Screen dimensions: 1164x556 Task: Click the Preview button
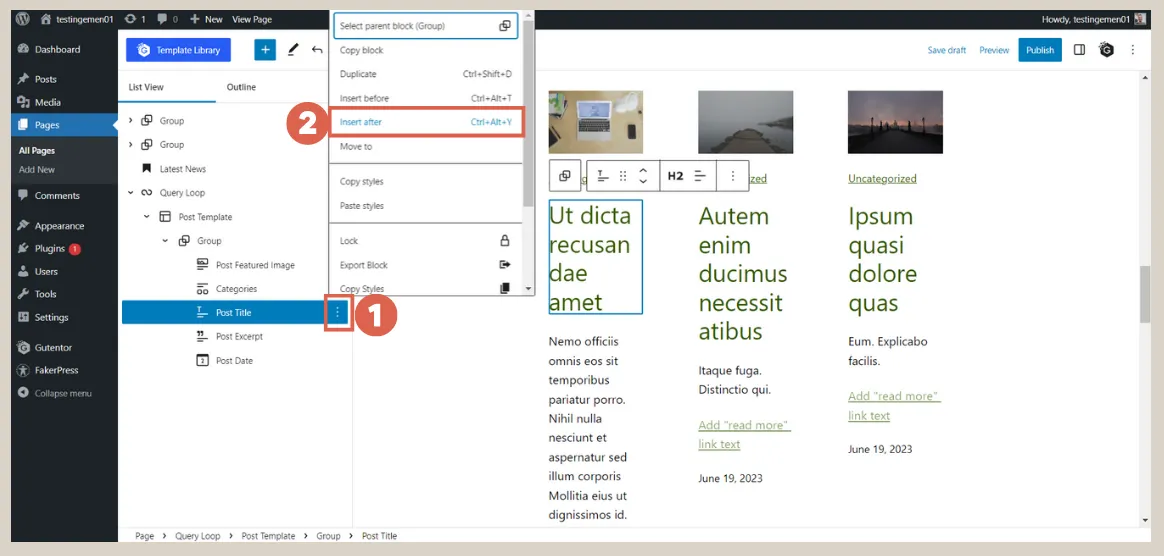pos(994,50)
